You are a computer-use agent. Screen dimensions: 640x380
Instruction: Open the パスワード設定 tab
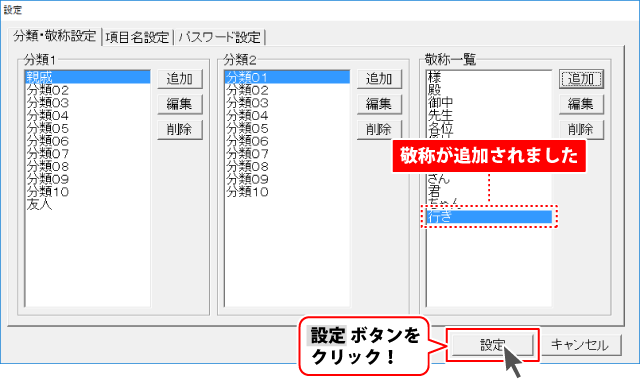(220, 37)
